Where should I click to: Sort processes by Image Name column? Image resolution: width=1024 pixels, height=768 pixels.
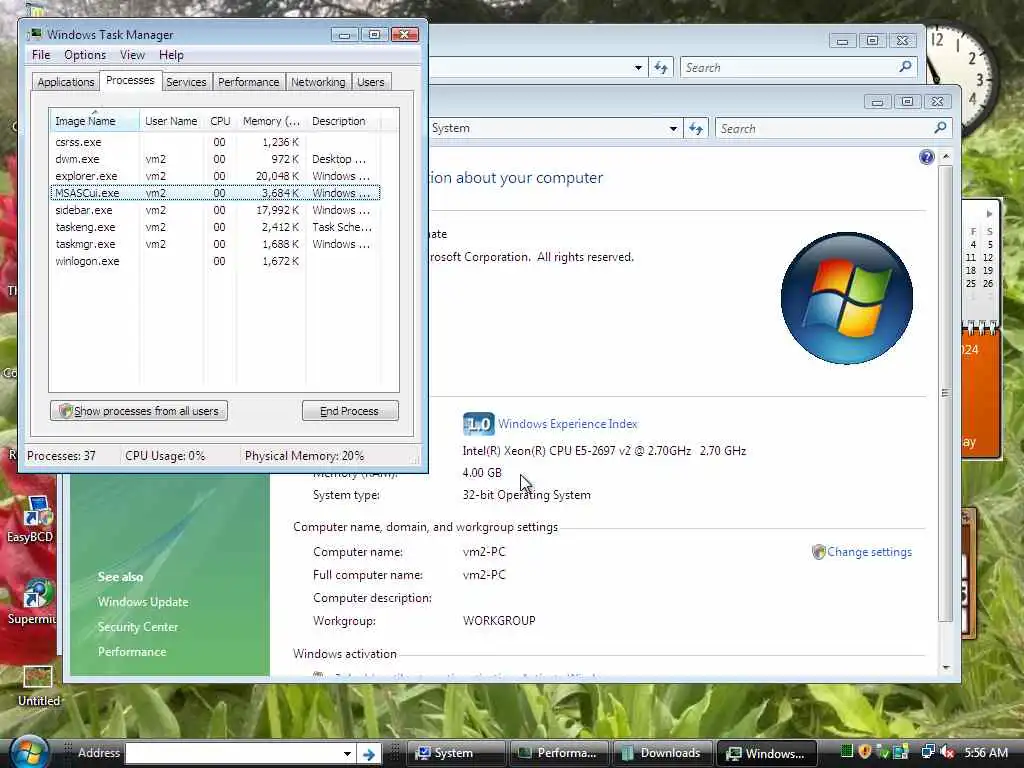coord(94,121)
